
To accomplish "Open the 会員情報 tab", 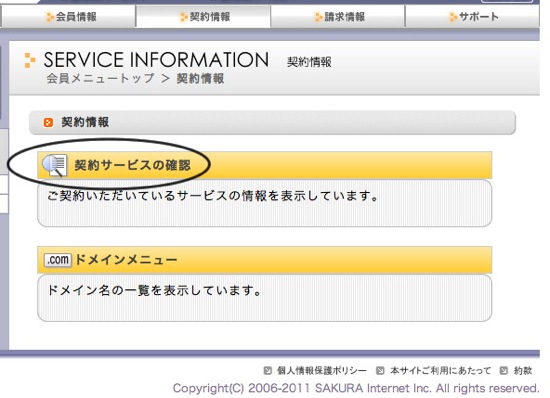I will [x=68, y=16].
